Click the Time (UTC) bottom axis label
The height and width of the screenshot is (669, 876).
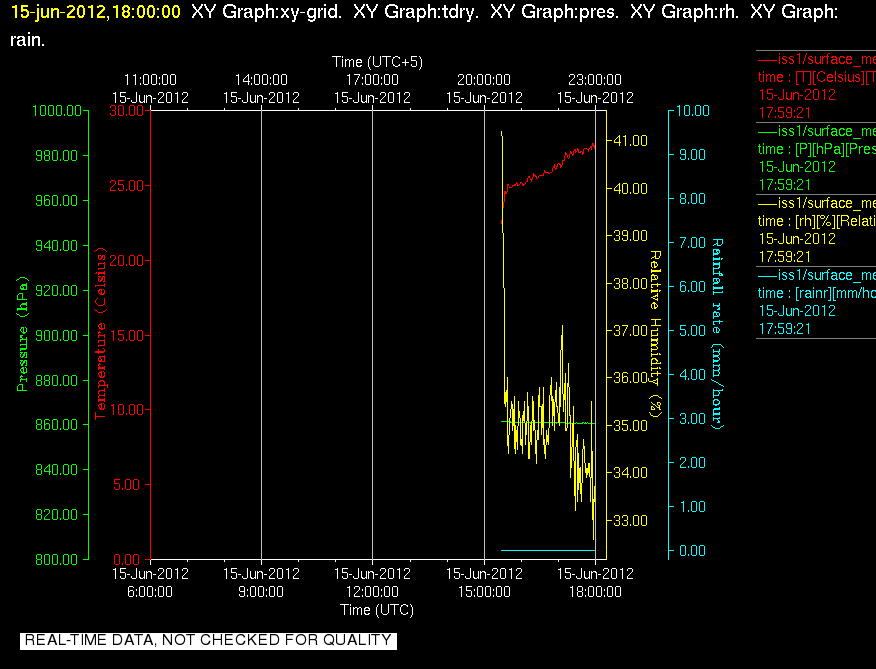377,610
